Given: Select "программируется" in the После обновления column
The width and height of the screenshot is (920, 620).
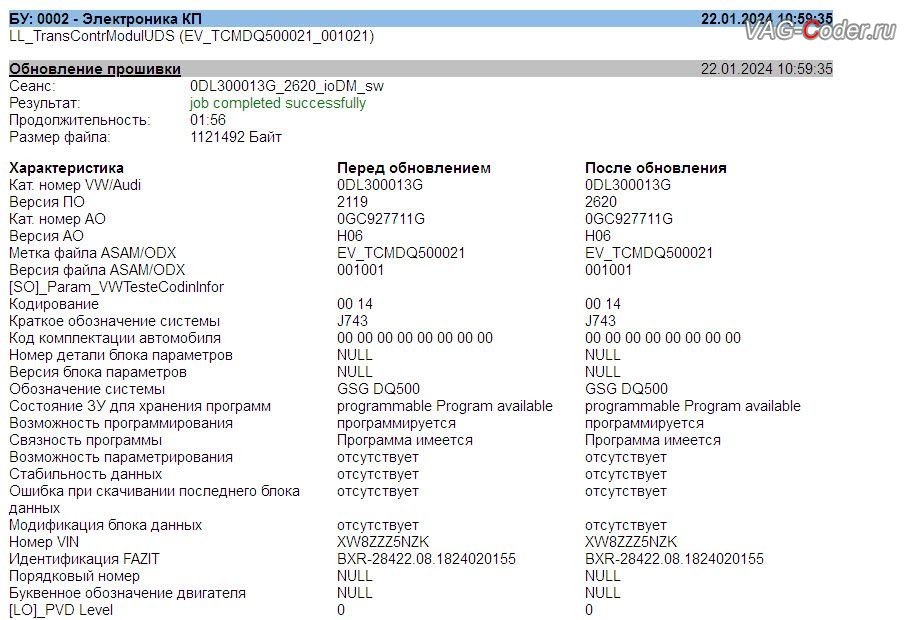Looking at the screenshot, I should pyautogui.click(x=644, y=424).
